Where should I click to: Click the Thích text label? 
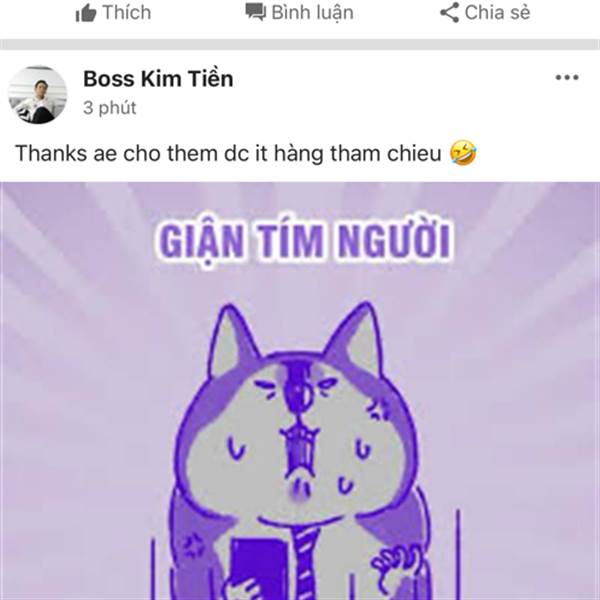(127, 13)
